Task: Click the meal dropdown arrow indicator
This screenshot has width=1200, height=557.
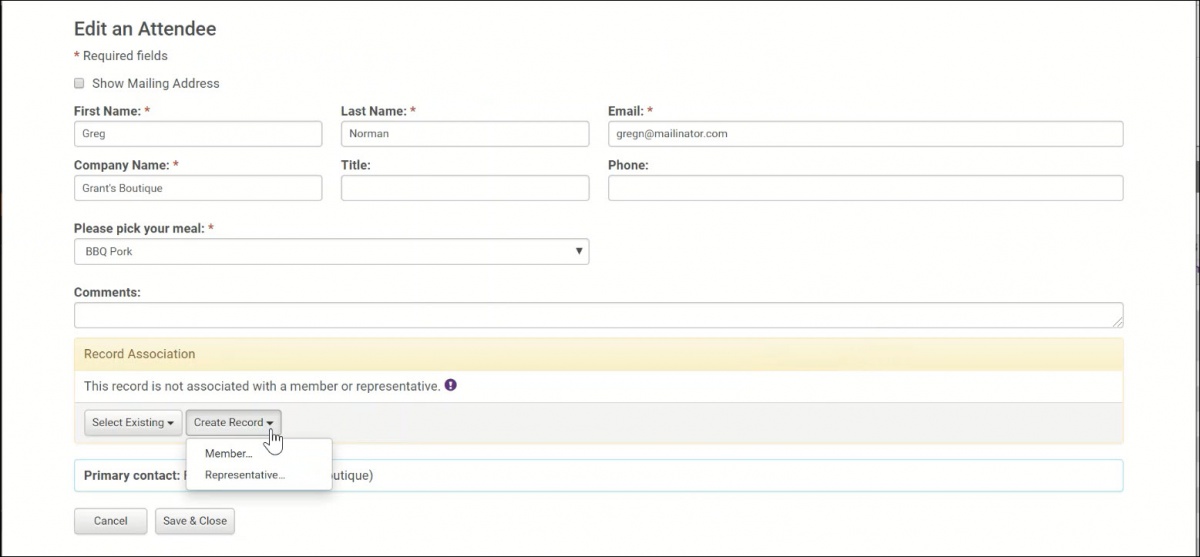Action: (x=578, y=252)
